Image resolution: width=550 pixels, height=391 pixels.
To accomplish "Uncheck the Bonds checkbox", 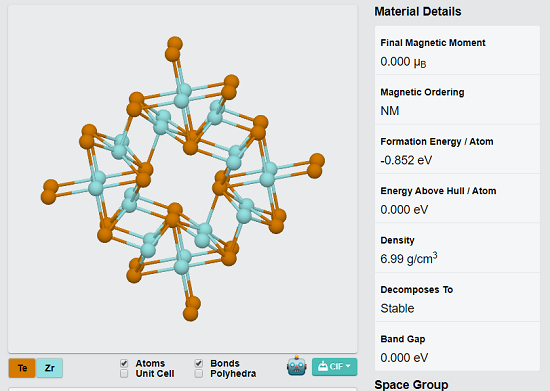I will 199,363.
